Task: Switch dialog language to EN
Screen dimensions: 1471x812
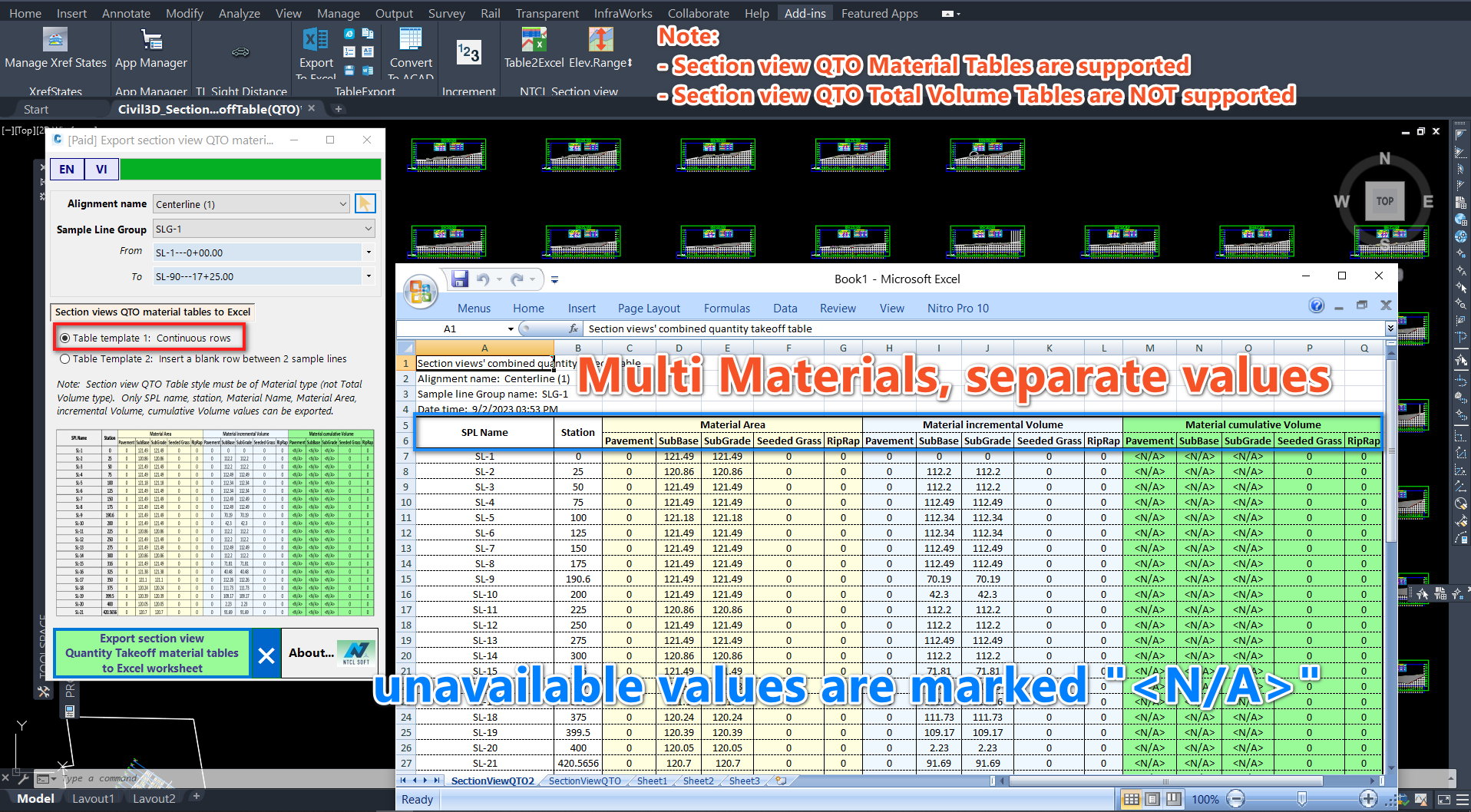Action: pos(67,169)
